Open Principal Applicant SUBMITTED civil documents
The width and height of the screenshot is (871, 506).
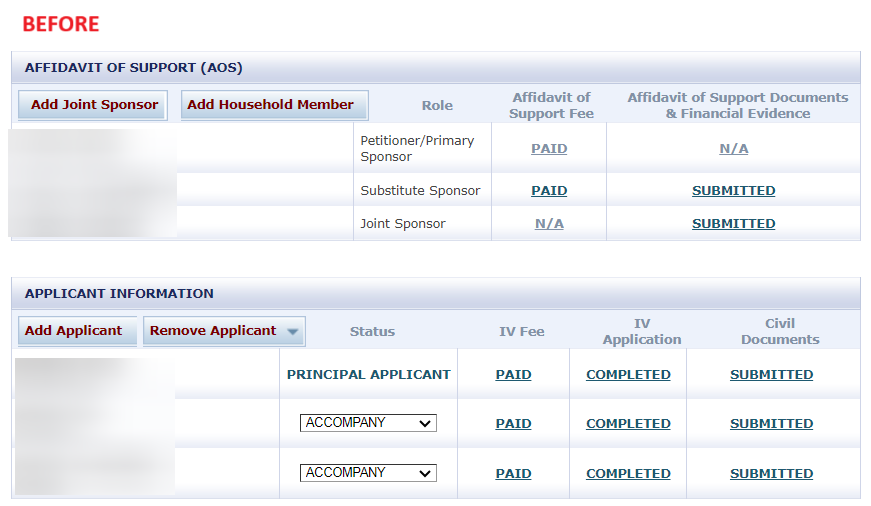coord(772,375)
